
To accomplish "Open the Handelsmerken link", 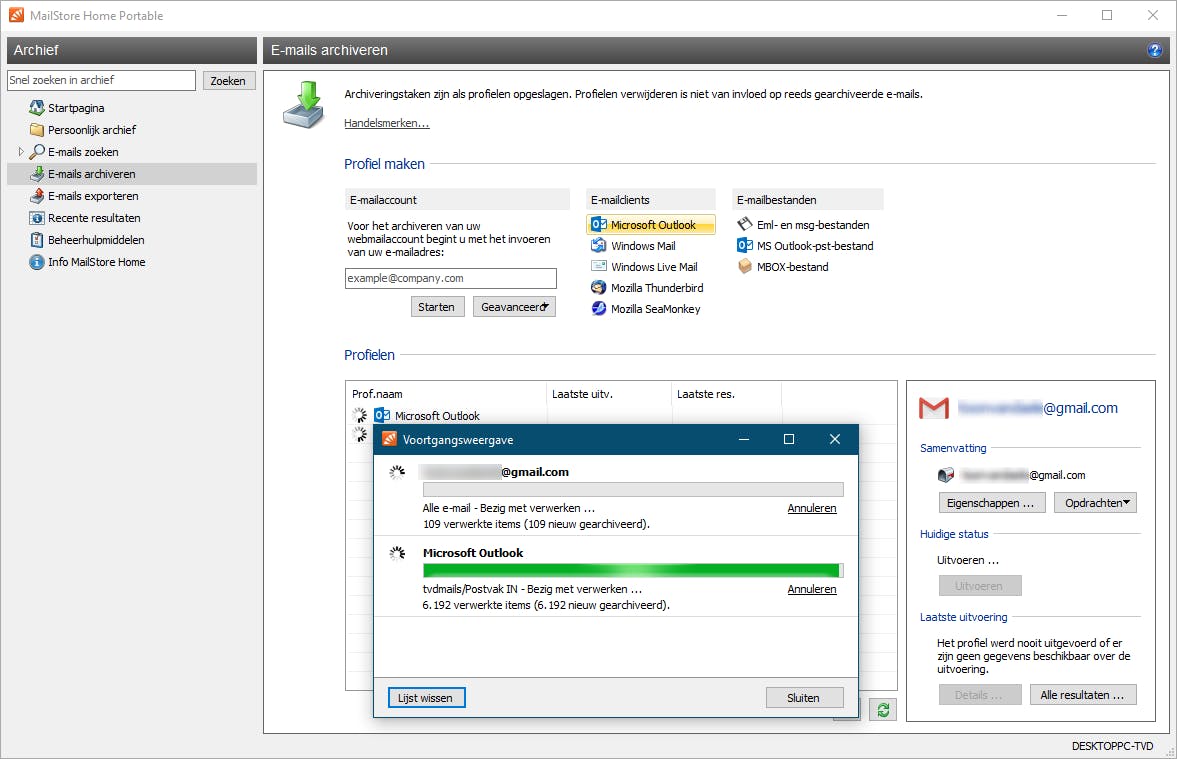I will (x=387, y=123).
